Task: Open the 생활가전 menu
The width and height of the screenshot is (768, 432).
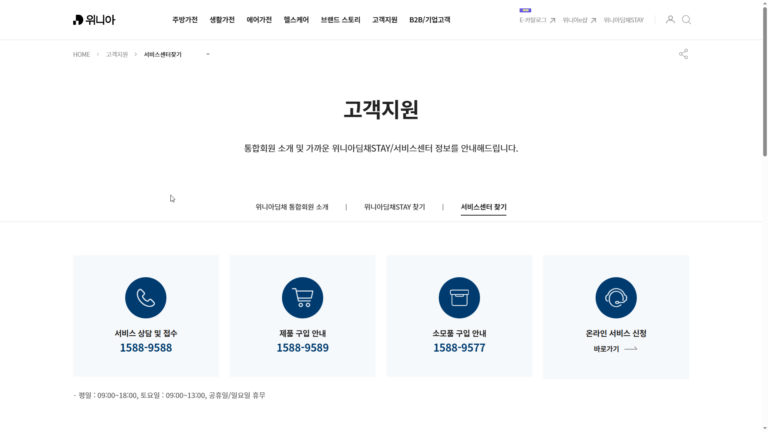Action: [x=222, y=20]
